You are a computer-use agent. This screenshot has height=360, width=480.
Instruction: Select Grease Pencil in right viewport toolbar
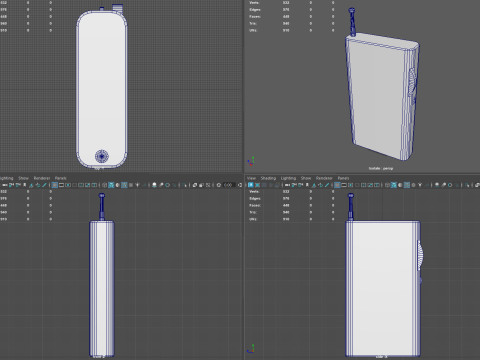click(x=327, y=185)
